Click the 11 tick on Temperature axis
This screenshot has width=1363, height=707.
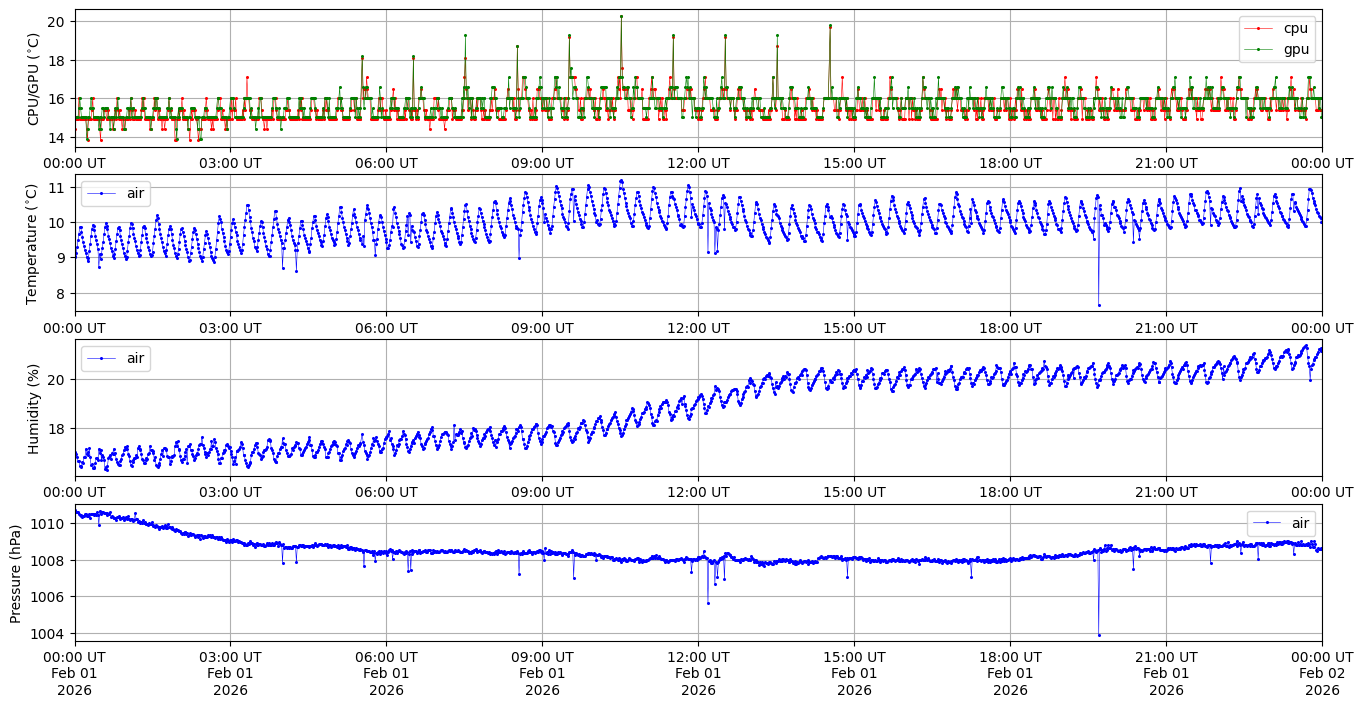(x=57, y=188)
